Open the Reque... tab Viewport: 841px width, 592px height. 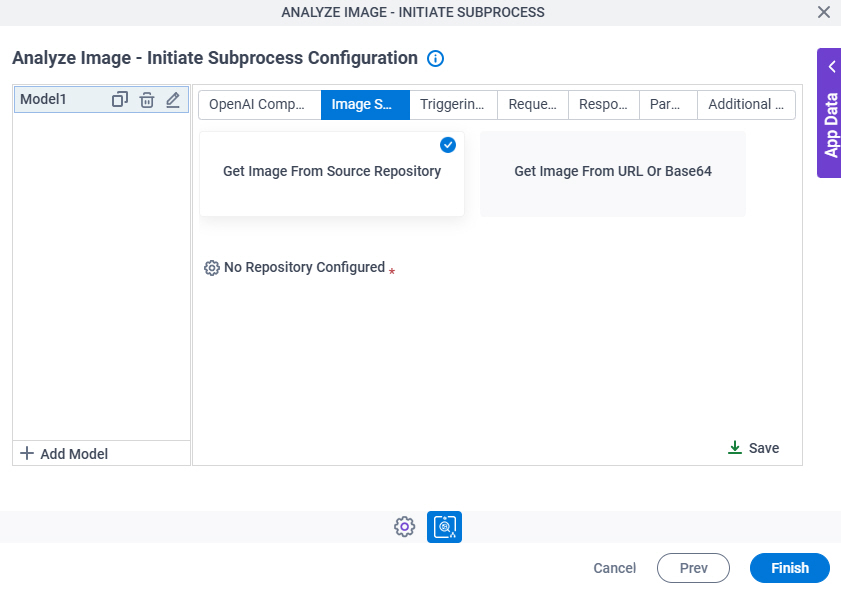click(x=533, y=105)
